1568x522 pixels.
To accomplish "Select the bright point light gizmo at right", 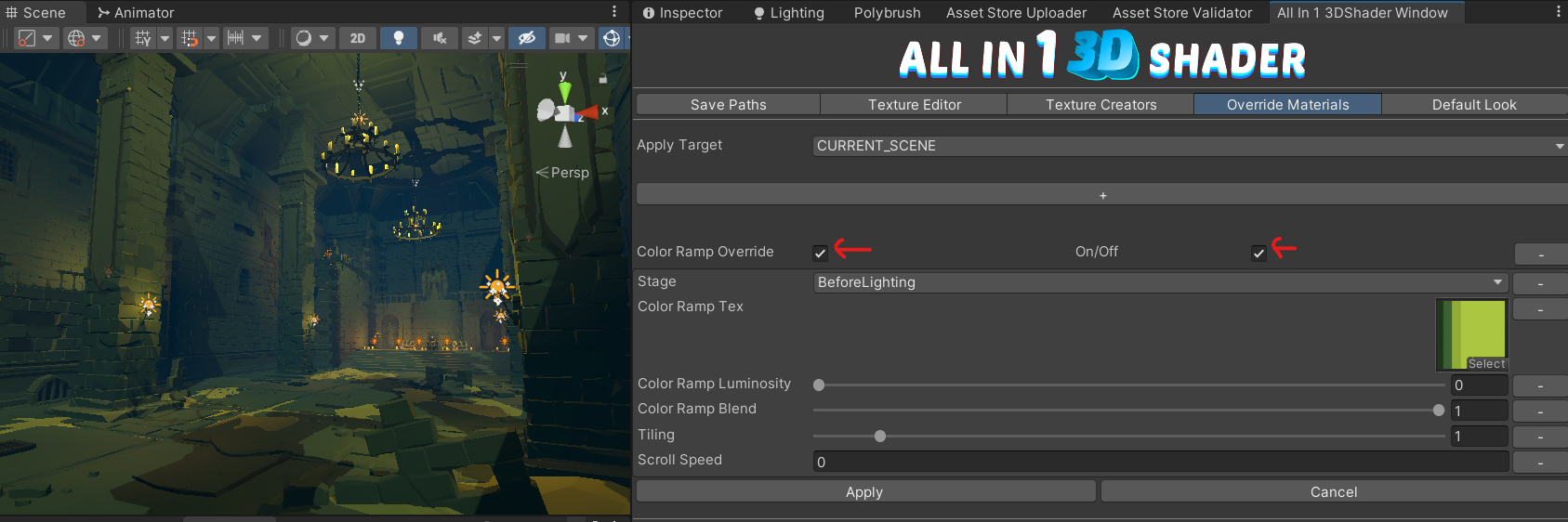I will (497, 286).
